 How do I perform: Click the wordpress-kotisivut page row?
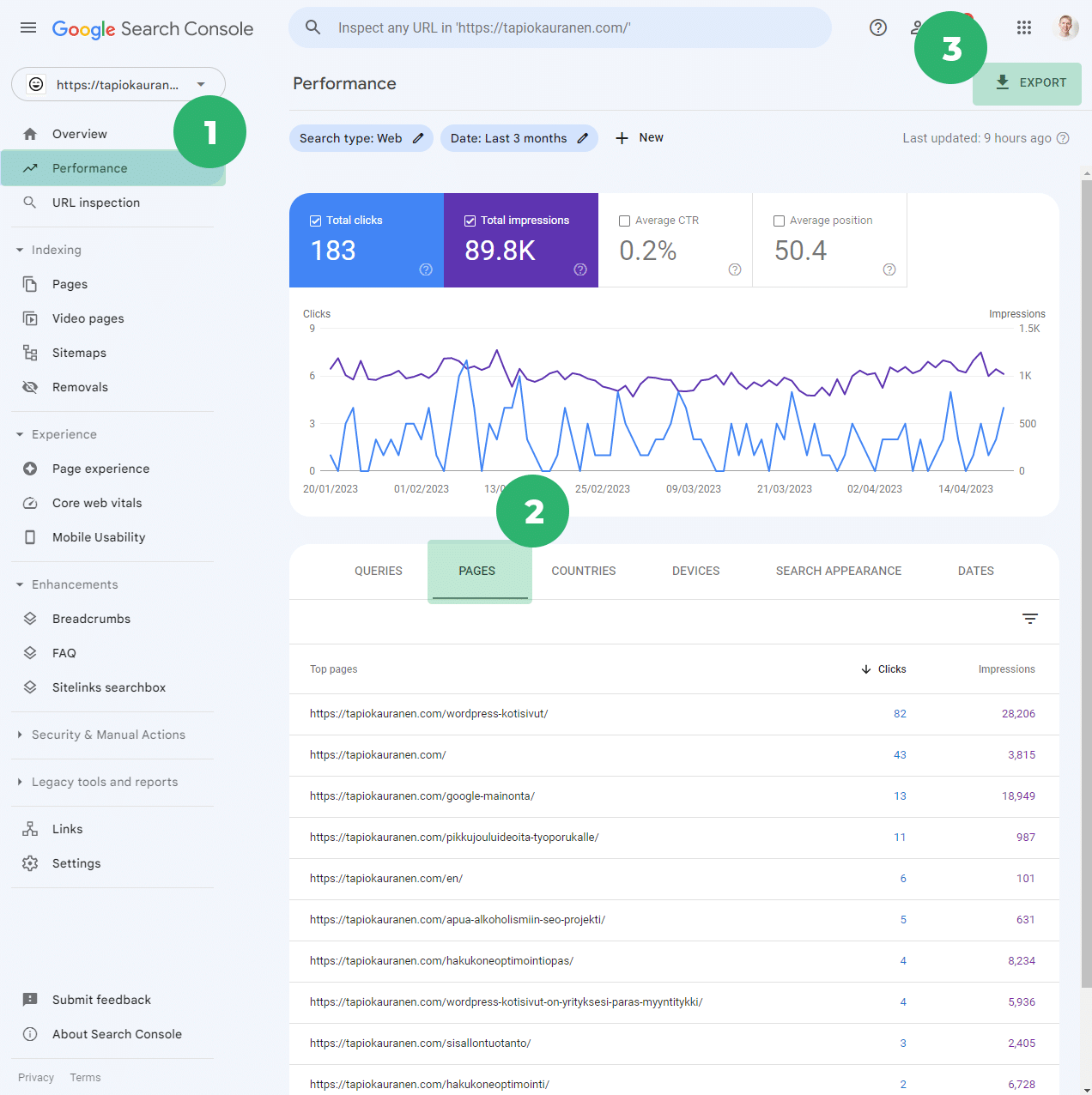pyautogui.click(x=674, y=714)
